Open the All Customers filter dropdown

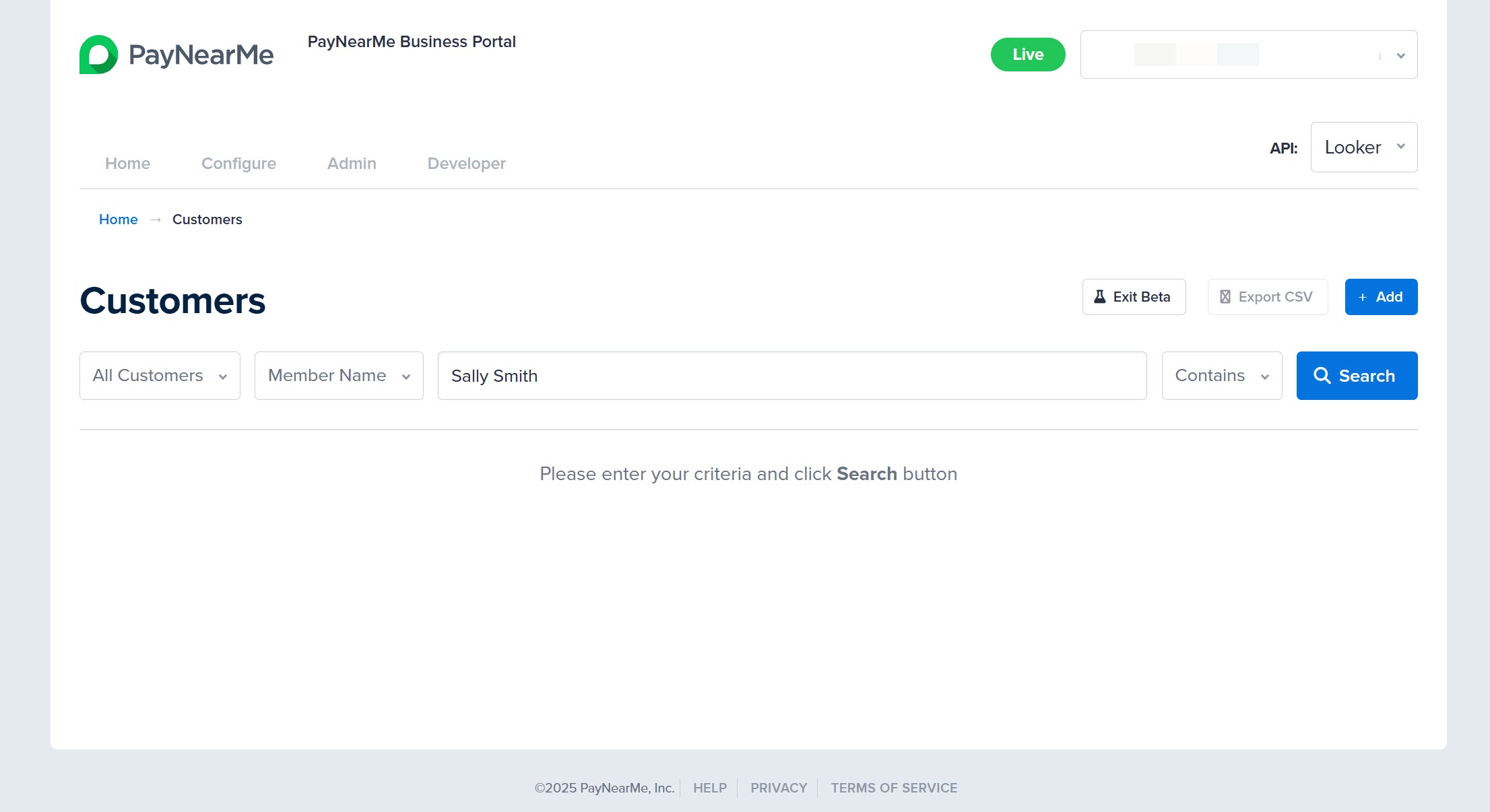[x=160, y=376]
